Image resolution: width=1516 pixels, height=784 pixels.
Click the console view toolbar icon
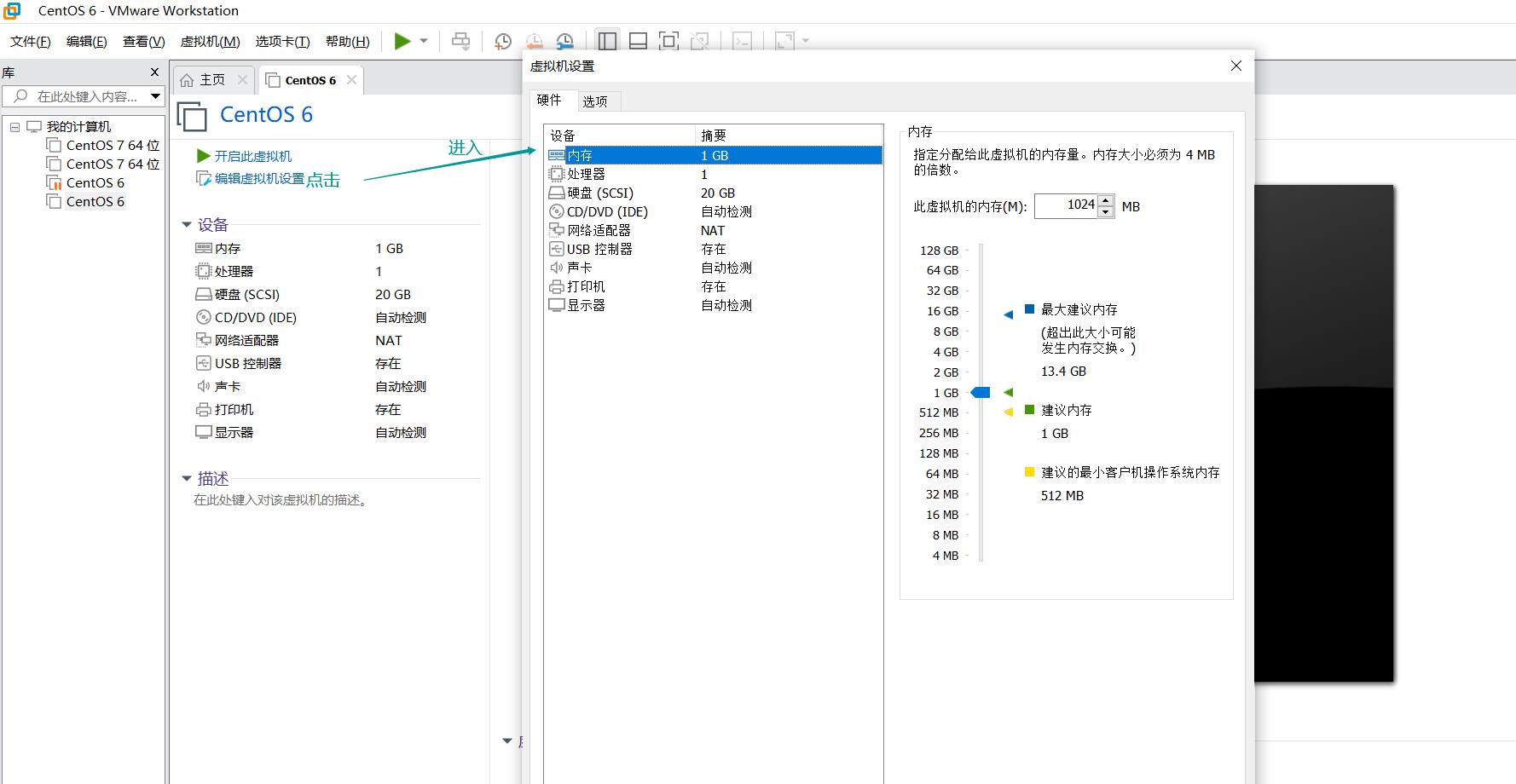(x=743, y=41)
